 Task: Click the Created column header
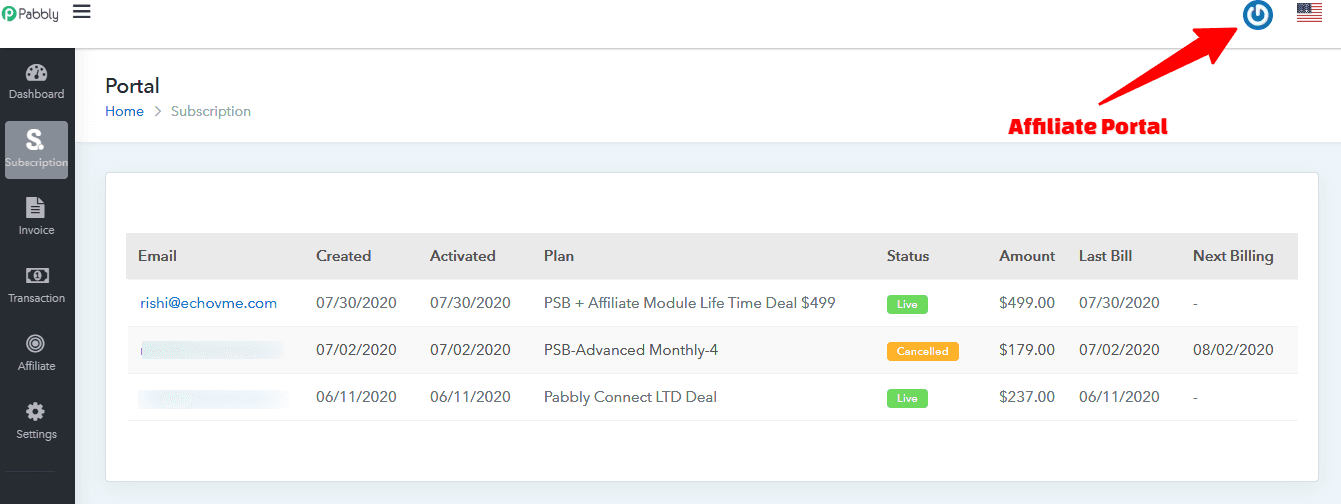point(343,256)
